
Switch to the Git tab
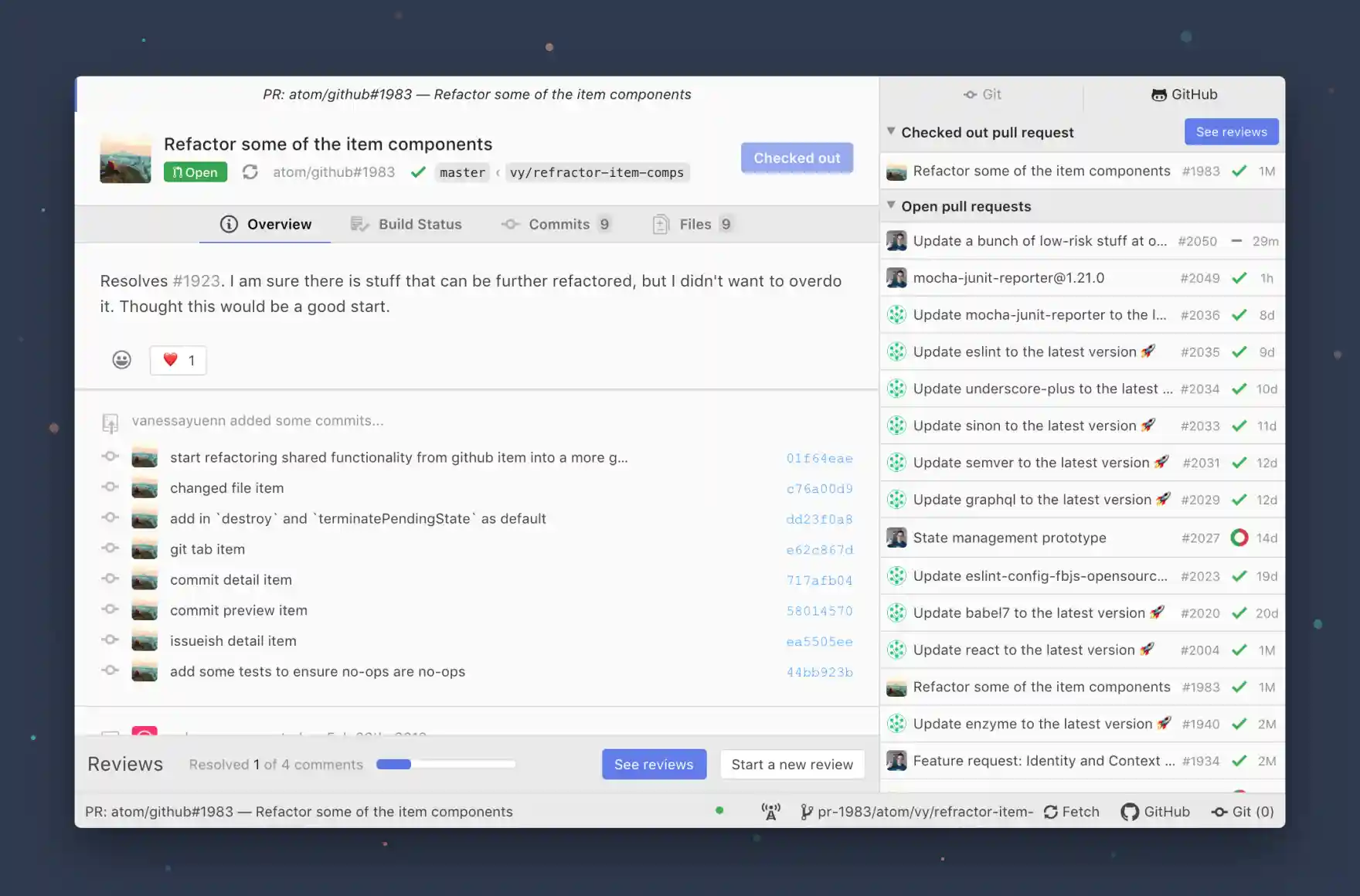[982, 94]
